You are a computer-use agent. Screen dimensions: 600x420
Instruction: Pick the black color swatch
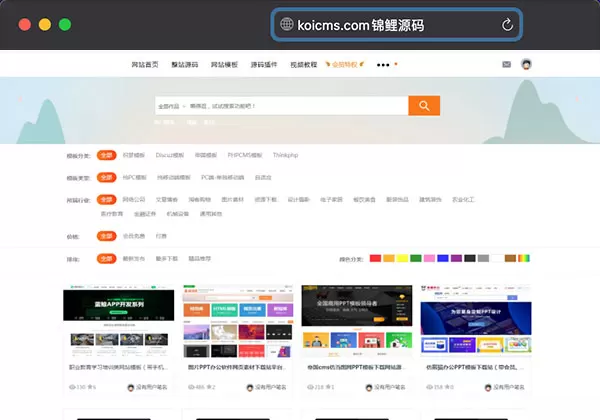(470, 259)
